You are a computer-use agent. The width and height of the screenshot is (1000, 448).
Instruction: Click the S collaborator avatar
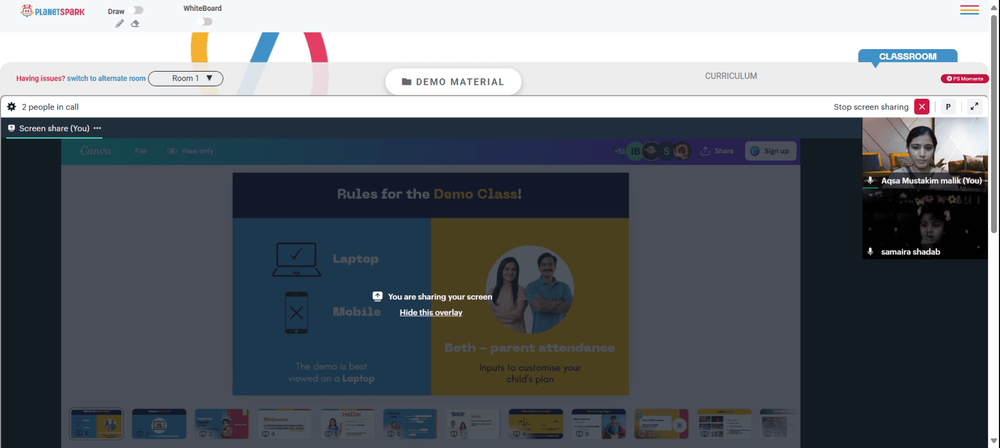[x=666, y=151]
